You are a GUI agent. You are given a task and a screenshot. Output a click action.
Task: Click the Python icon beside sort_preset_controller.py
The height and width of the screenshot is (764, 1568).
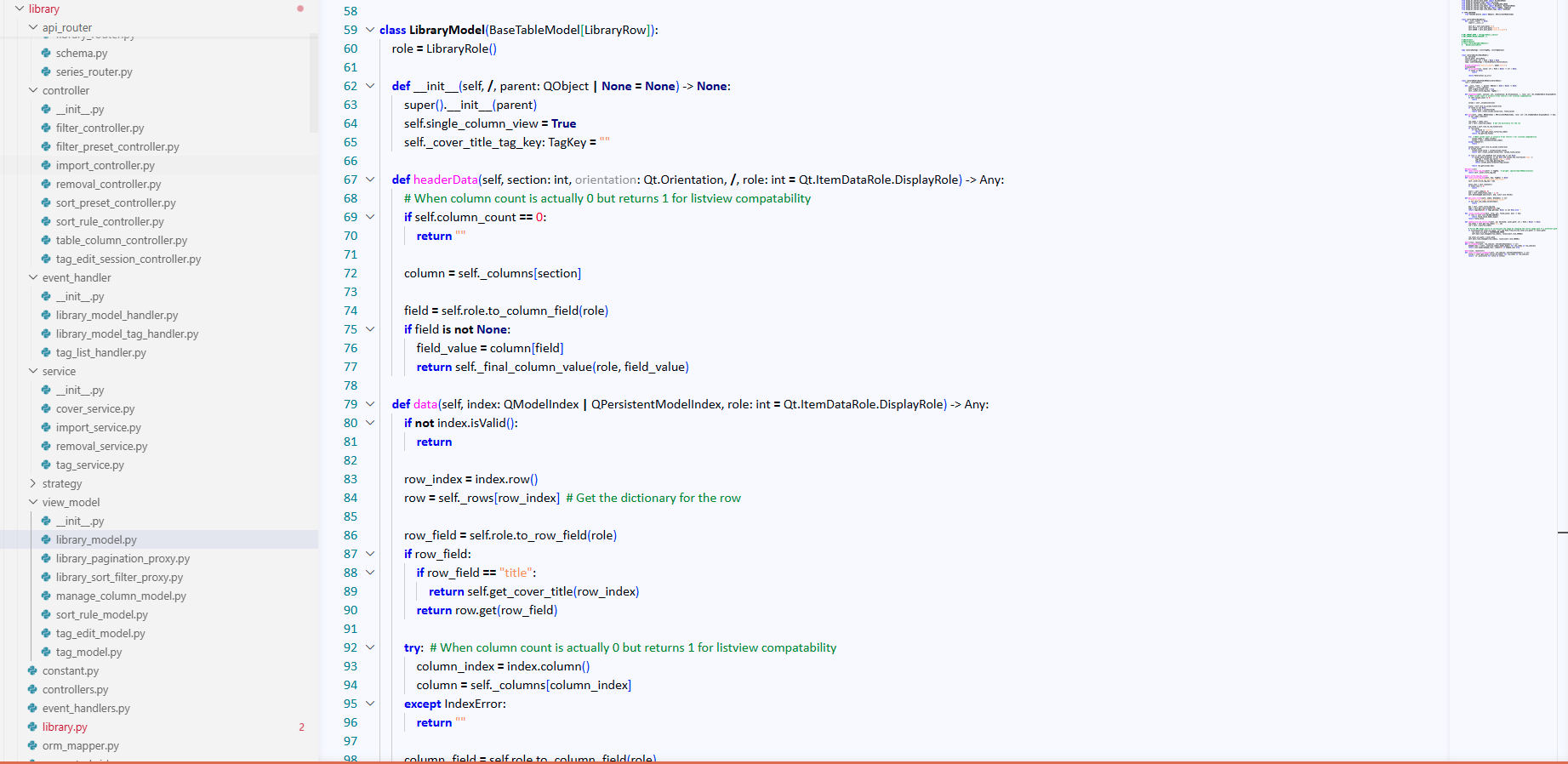[46, 202]
